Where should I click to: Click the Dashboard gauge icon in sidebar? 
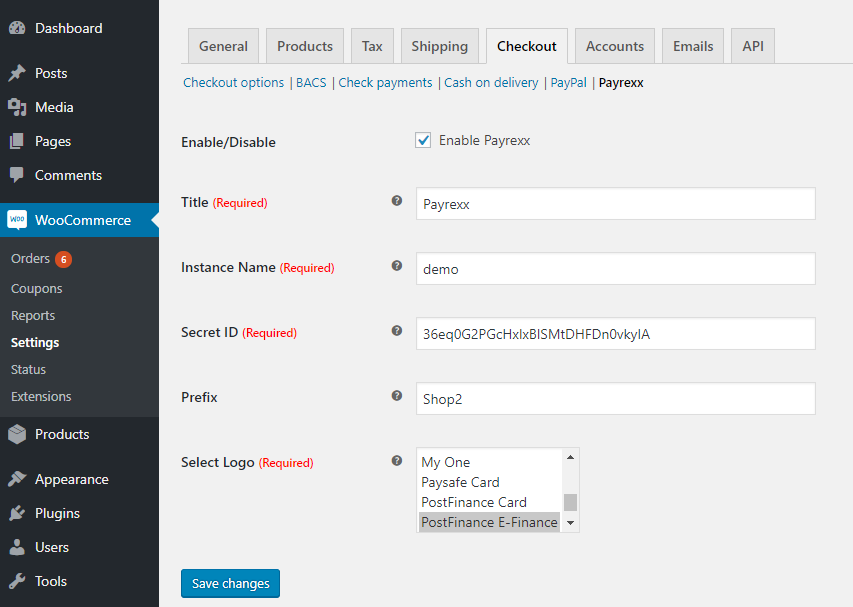coord(17,28)
